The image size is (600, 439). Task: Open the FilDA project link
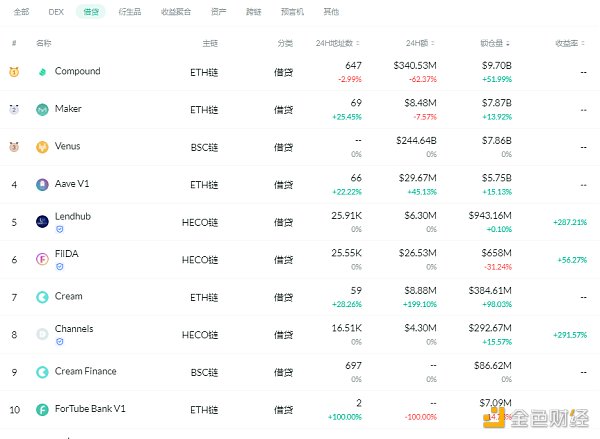point(67,254)
